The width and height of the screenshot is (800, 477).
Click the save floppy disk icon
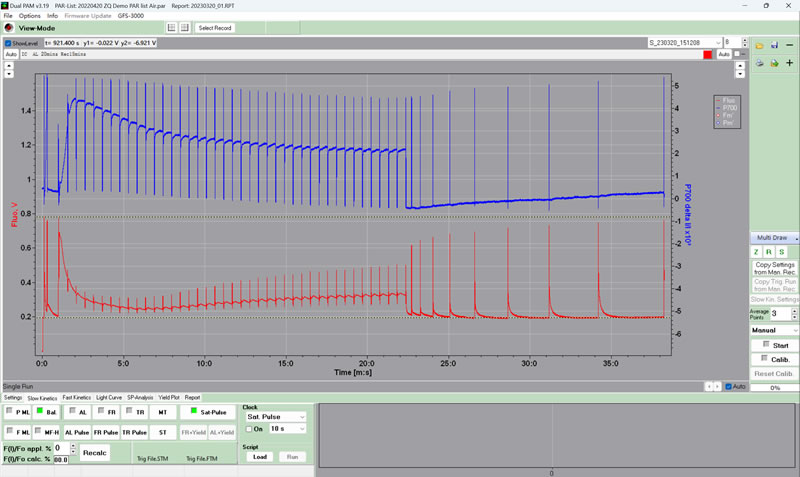tap(773, 46)
